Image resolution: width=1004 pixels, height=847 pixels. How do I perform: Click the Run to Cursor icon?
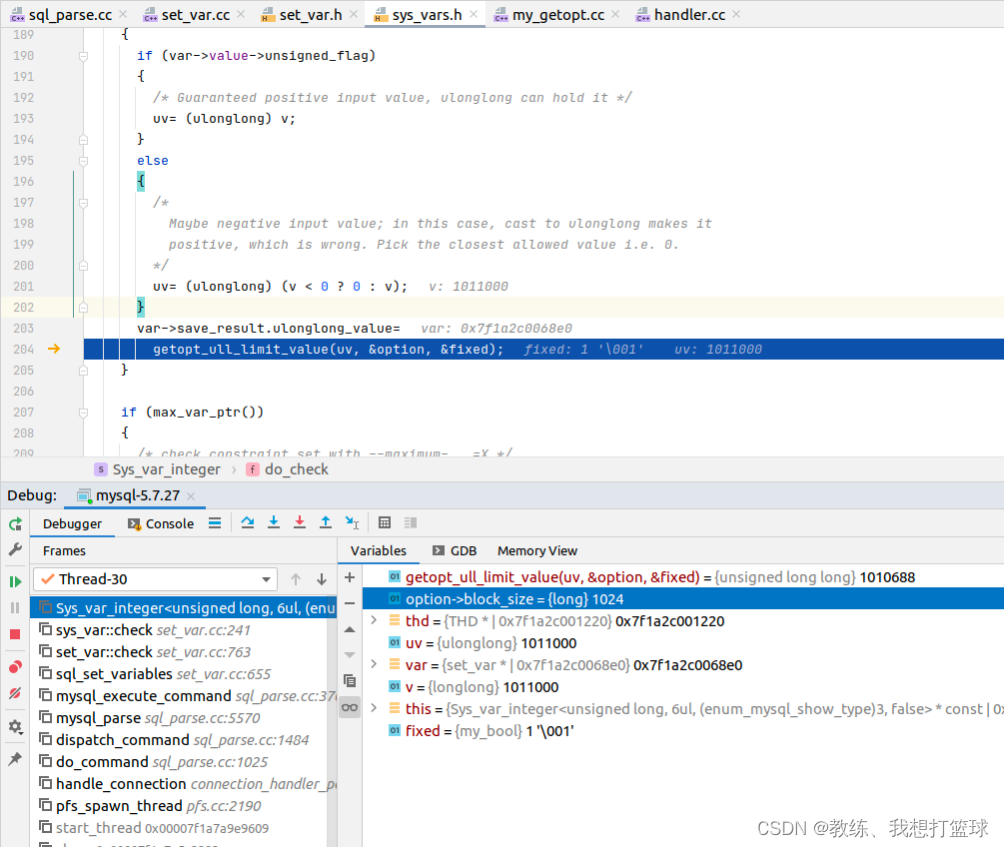click(x=351, y=524)
